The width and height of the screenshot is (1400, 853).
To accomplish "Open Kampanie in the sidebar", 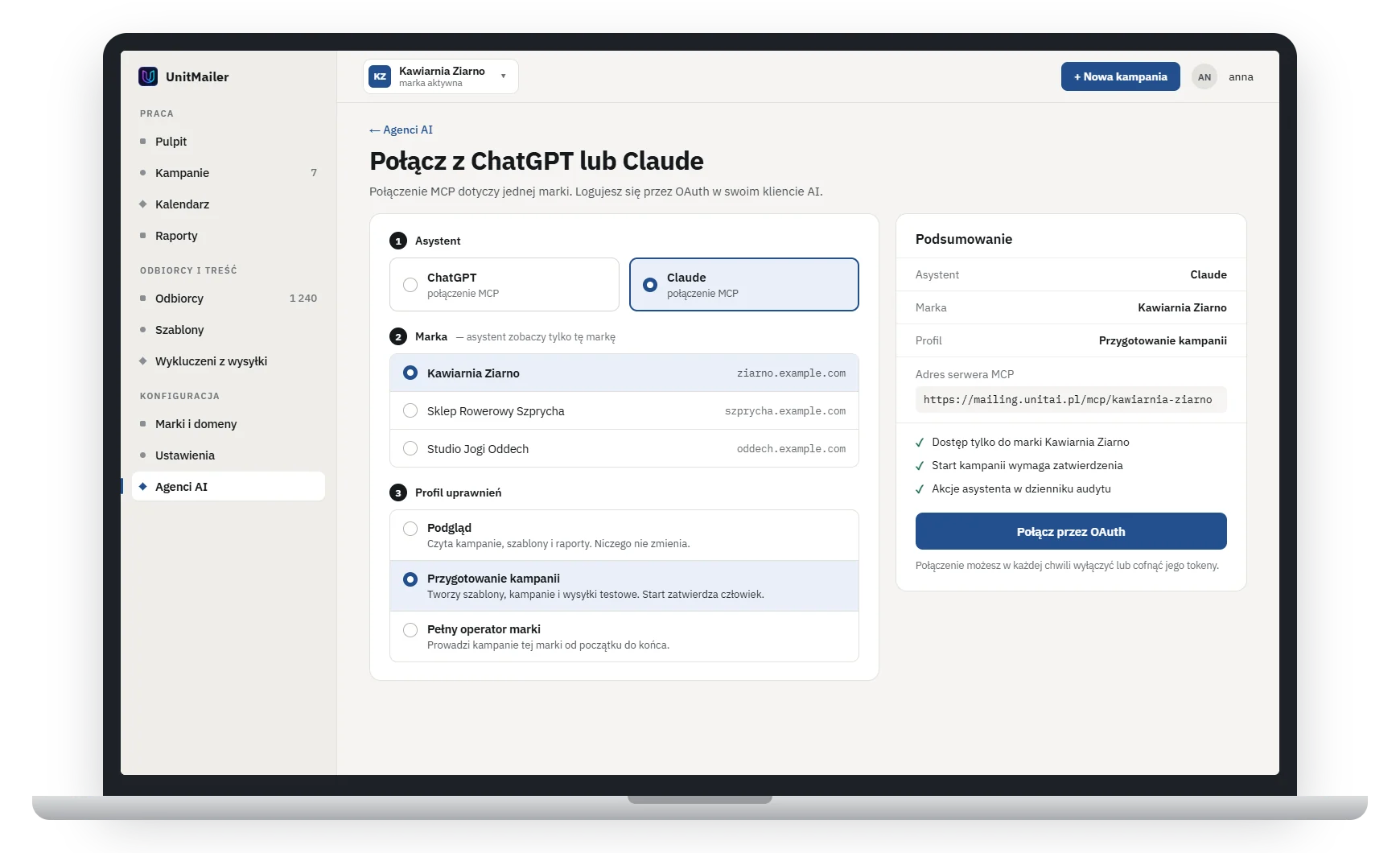I will pos(229,173).
